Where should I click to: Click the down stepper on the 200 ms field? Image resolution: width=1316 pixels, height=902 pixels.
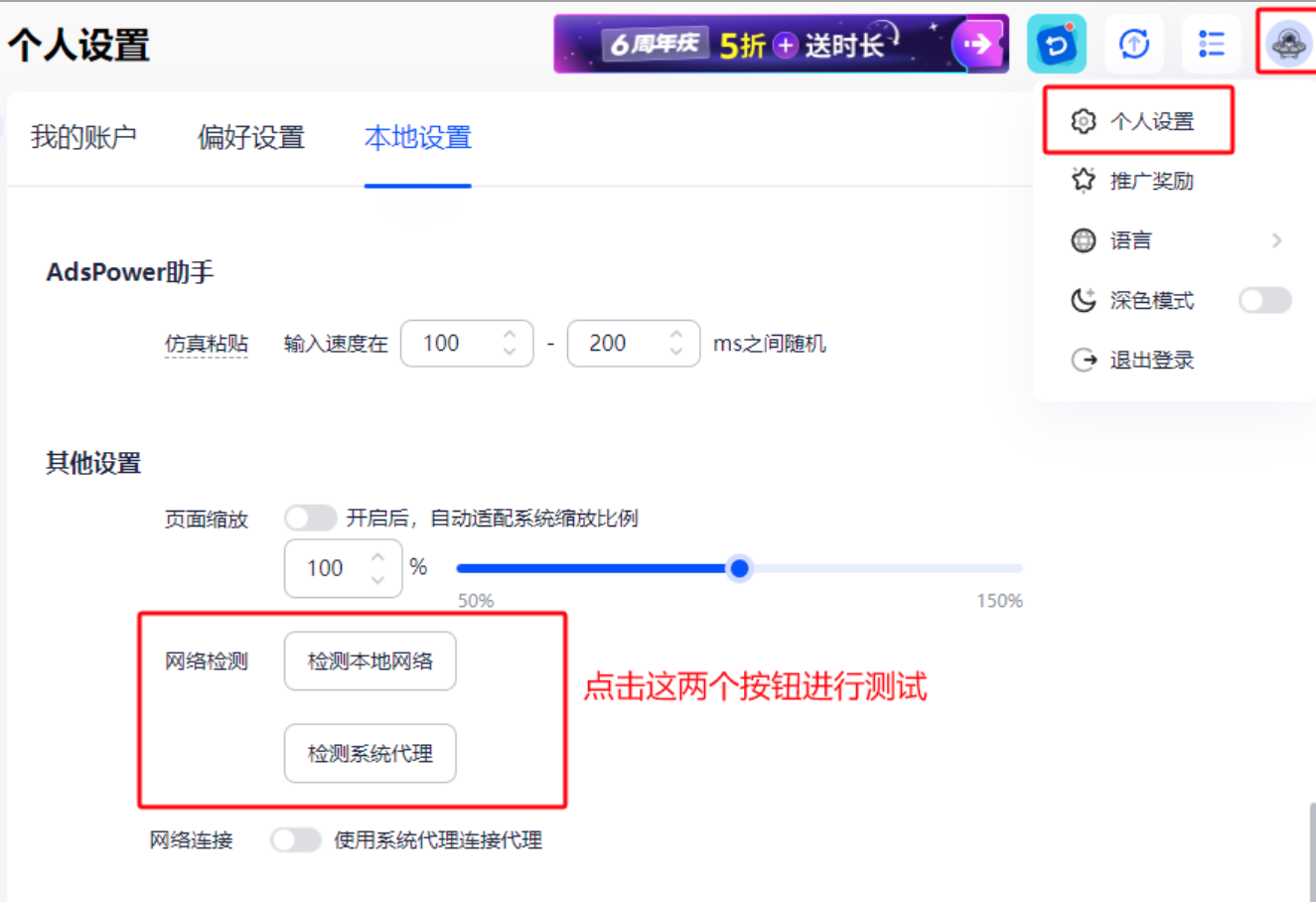coord(675,350)
